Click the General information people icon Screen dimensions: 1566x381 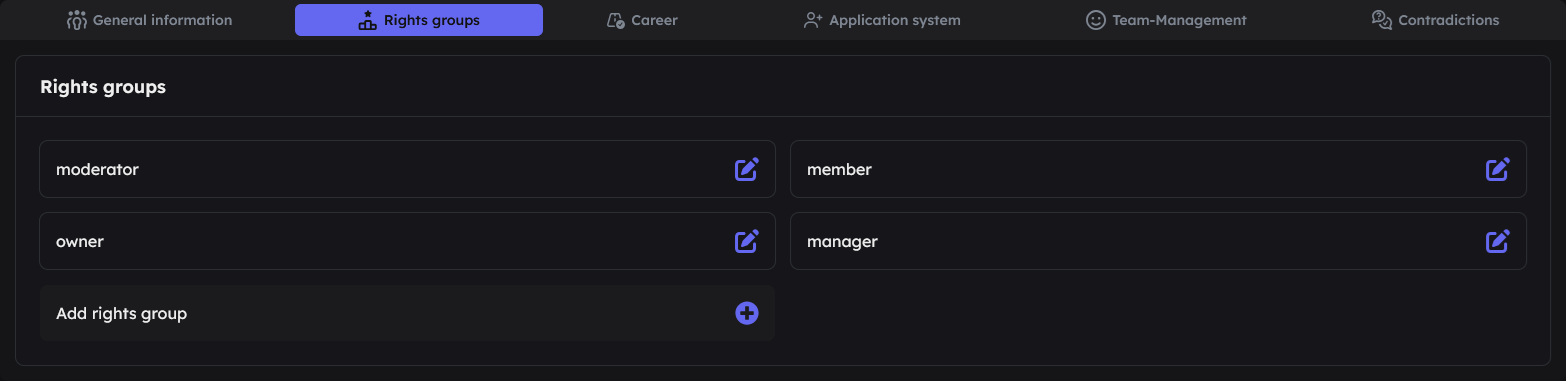[77, 20]
